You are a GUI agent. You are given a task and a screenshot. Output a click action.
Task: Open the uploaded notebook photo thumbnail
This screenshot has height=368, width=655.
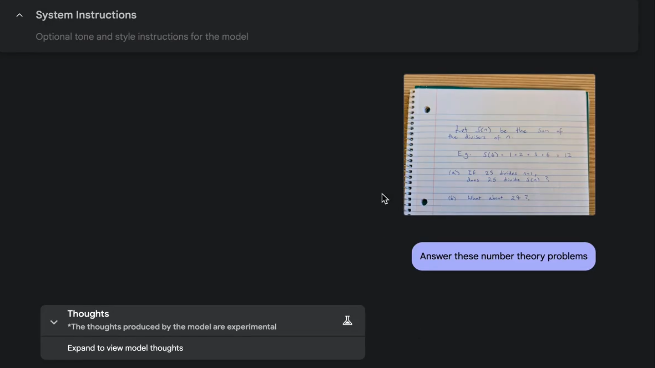point(499,145)
